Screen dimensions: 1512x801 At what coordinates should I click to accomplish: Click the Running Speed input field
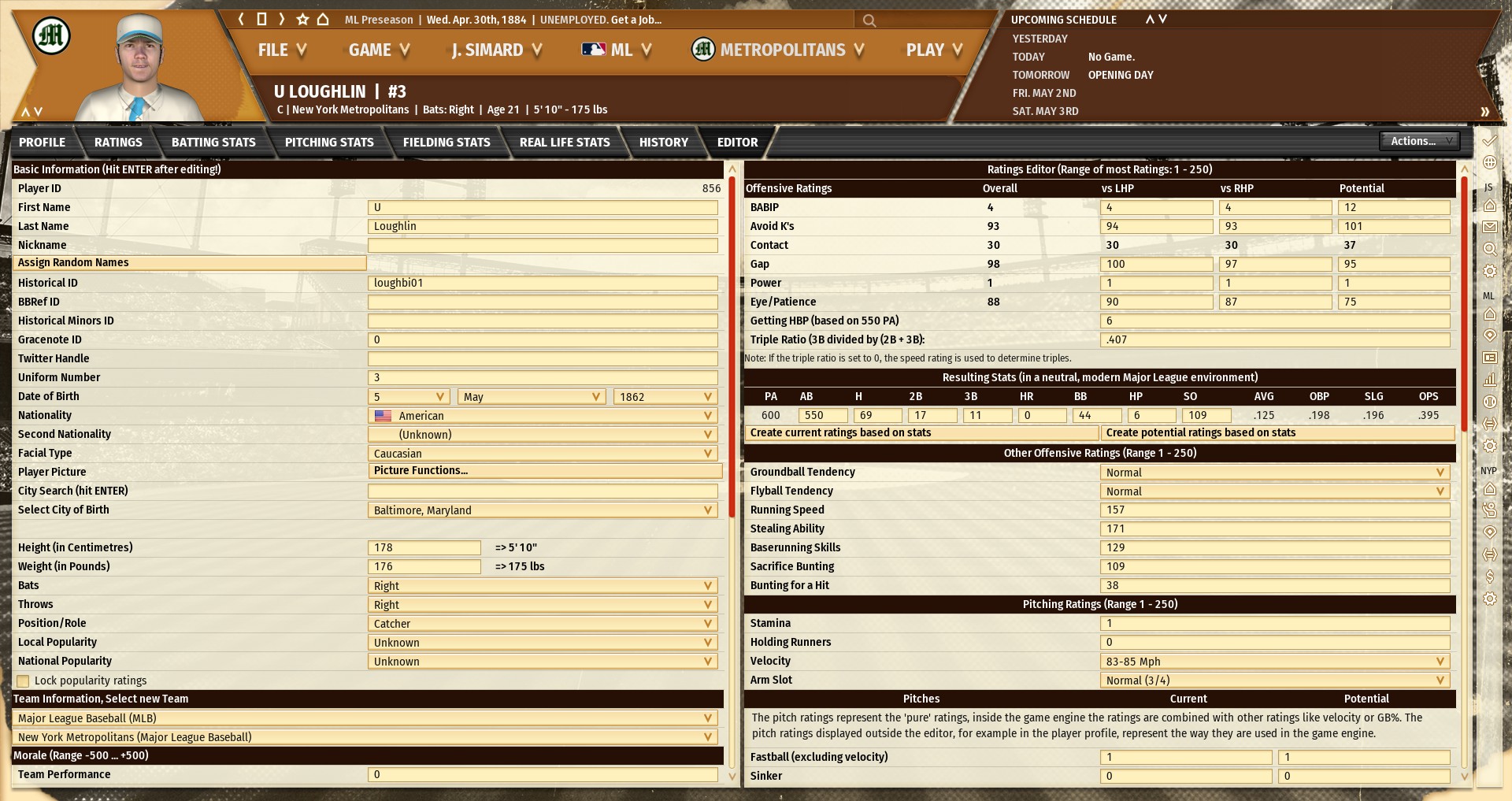click(1274, 510)
